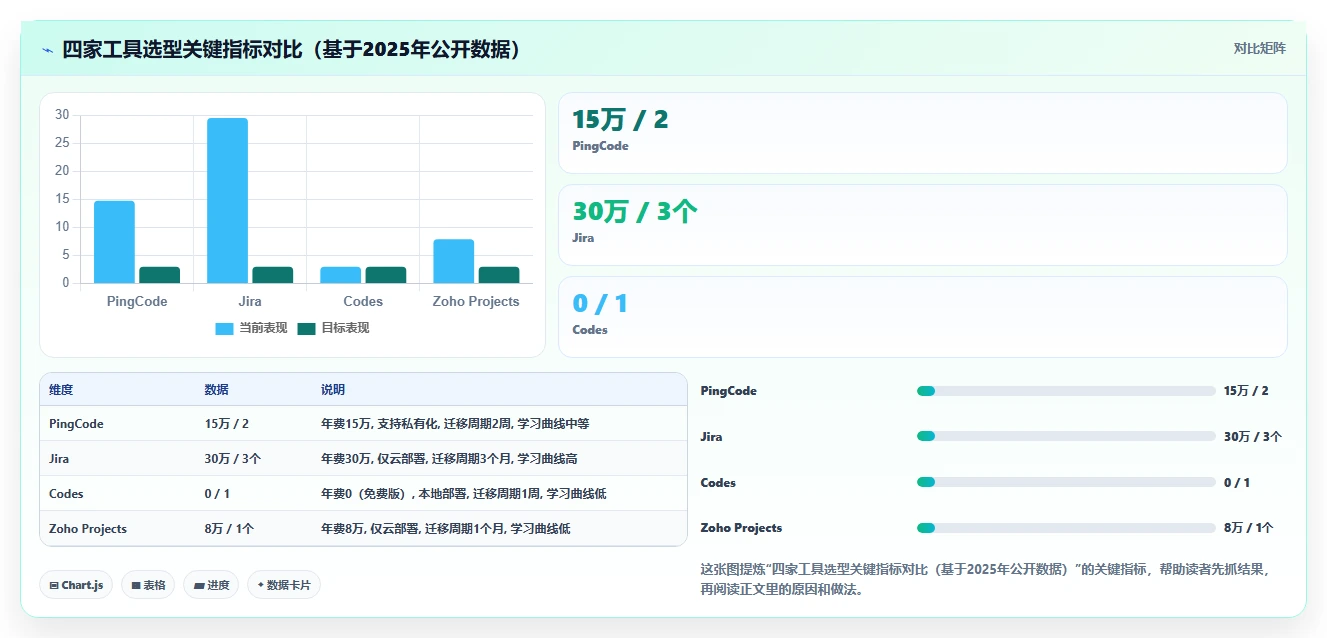Click the Jira progress row label
The image size is (1327, 638).
pyautogui.click(x=712, y=437)
